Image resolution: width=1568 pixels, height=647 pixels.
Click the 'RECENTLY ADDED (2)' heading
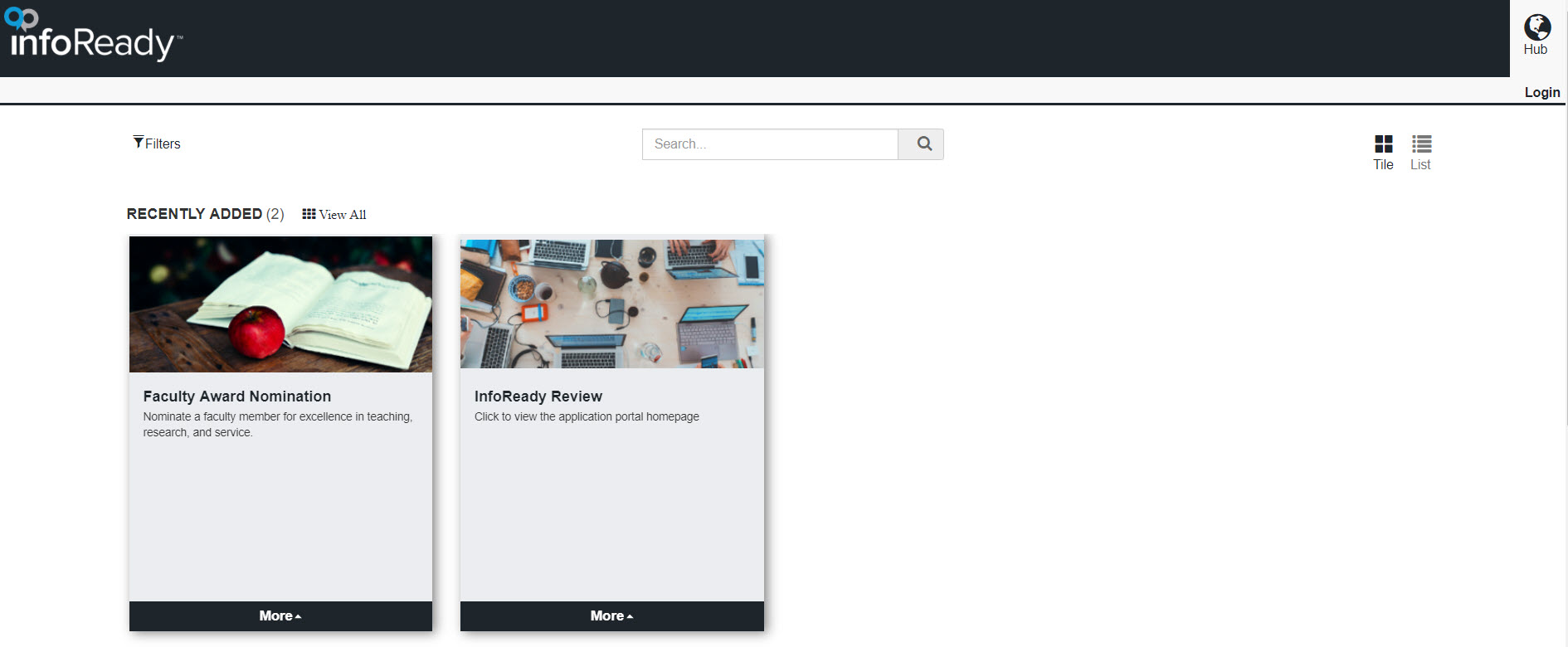(205, 214)
